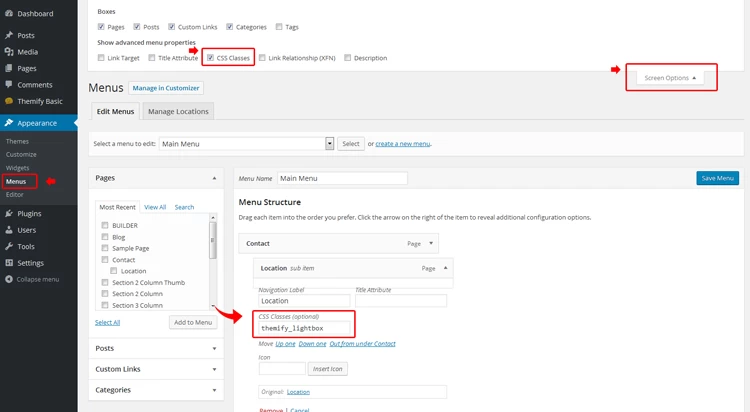Toggle the Posts box checkbox

[137, 27]
